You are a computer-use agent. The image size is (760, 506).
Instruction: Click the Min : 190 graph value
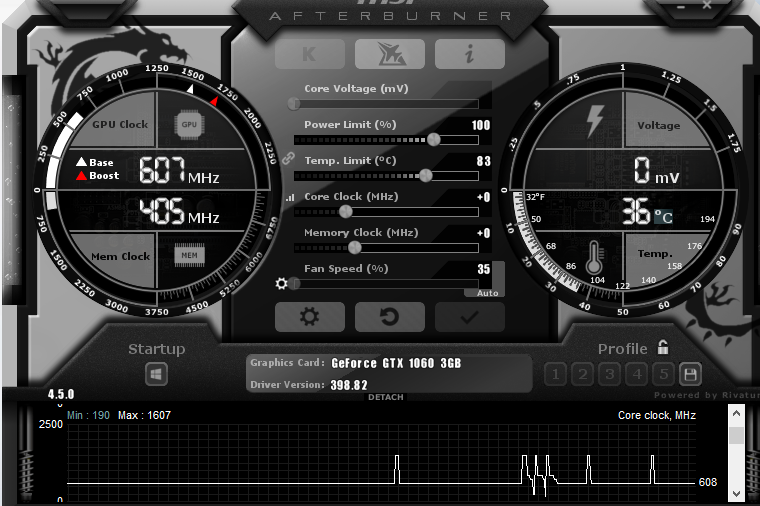tap(88, 415)
